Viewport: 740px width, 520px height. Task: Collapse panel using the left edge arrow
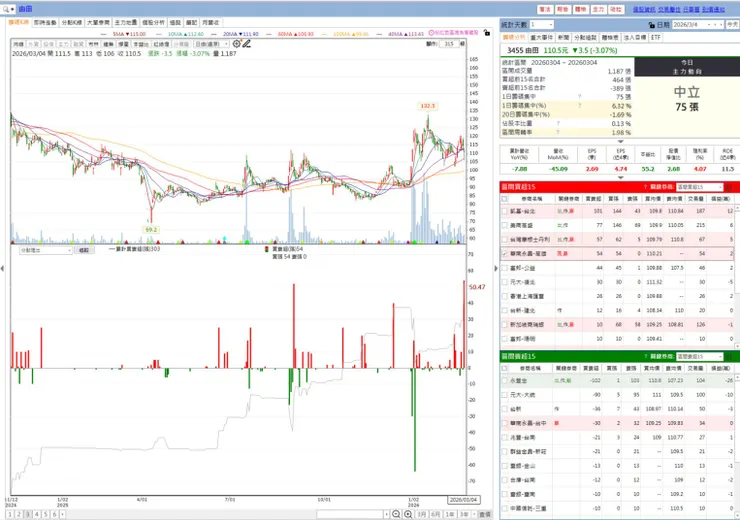tap(2, 268)
